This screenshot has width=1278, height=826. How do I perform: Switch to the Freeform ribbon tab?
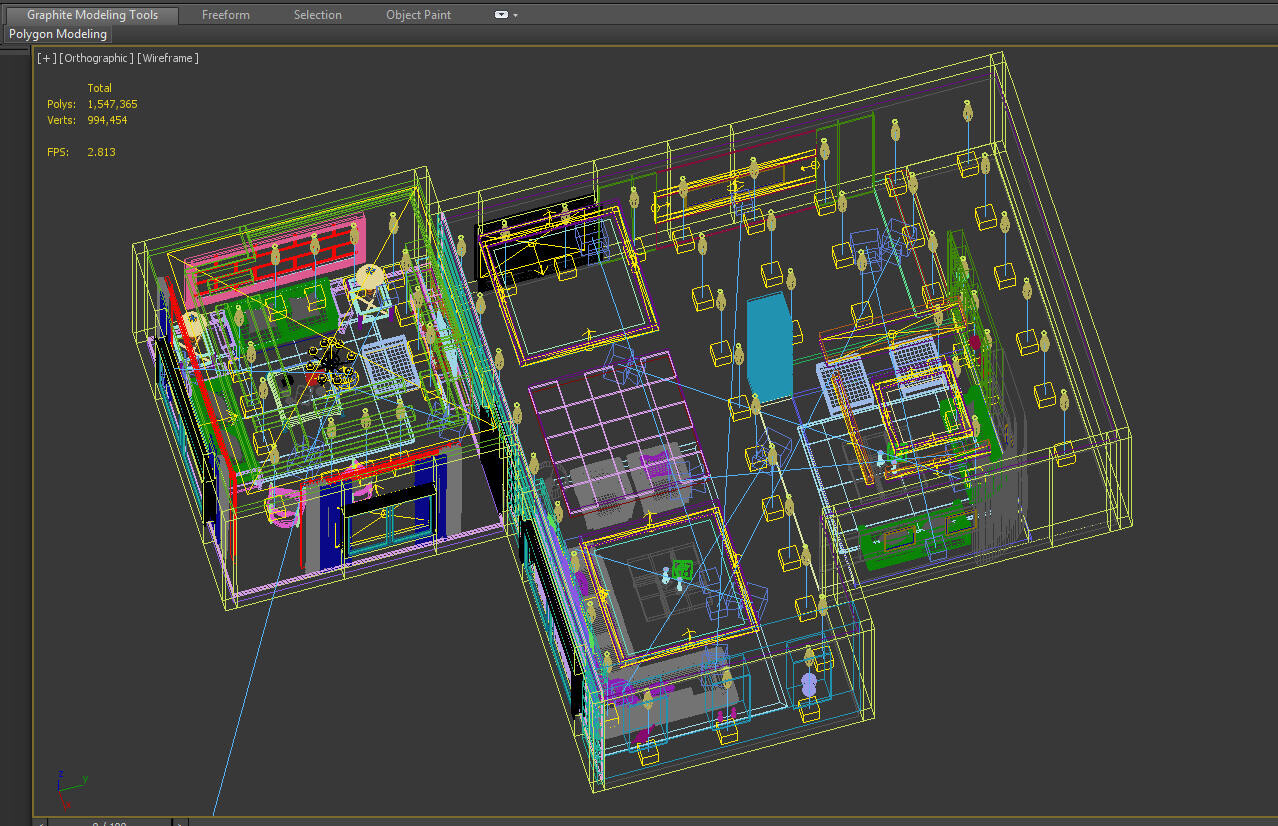[225, 15]
